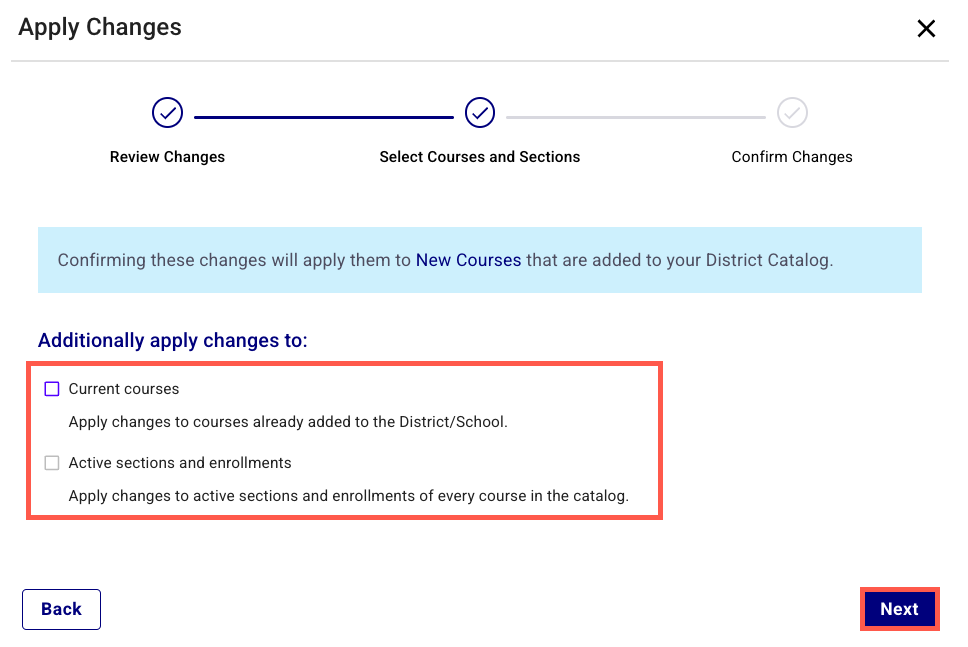Screen dimensions: 968x647
Task: Select the Select Courses and Sections label
Action: (480, 157)
